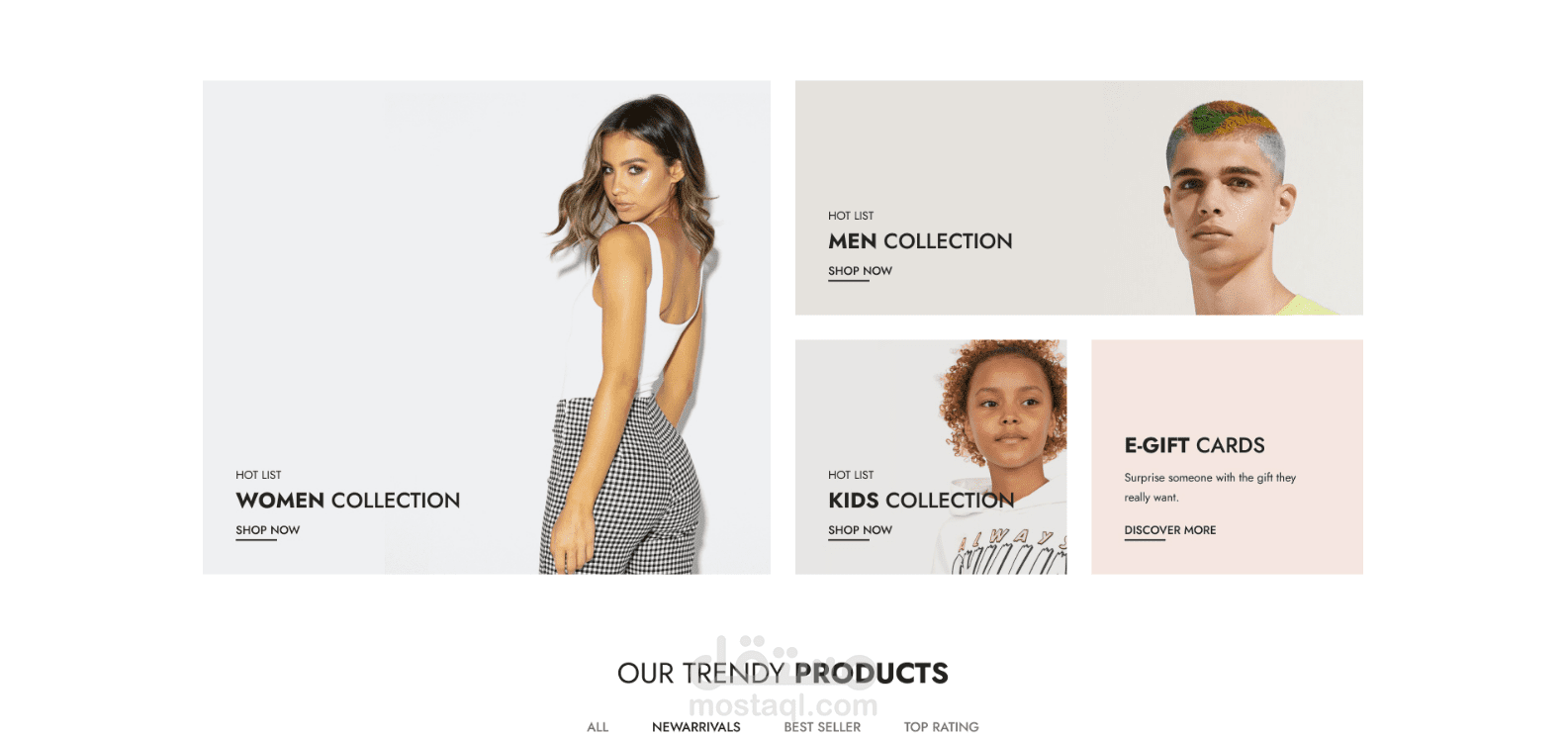The height and width of the screenshot is (737, 1568).
Task: Click the Men Collection heading
Action: (x=920, y=241)
